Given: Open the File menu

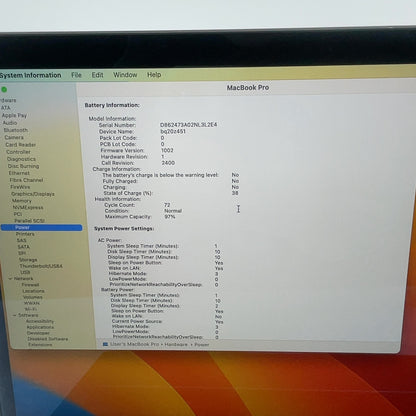Looking at the screenshot, I should pos(76,75).
